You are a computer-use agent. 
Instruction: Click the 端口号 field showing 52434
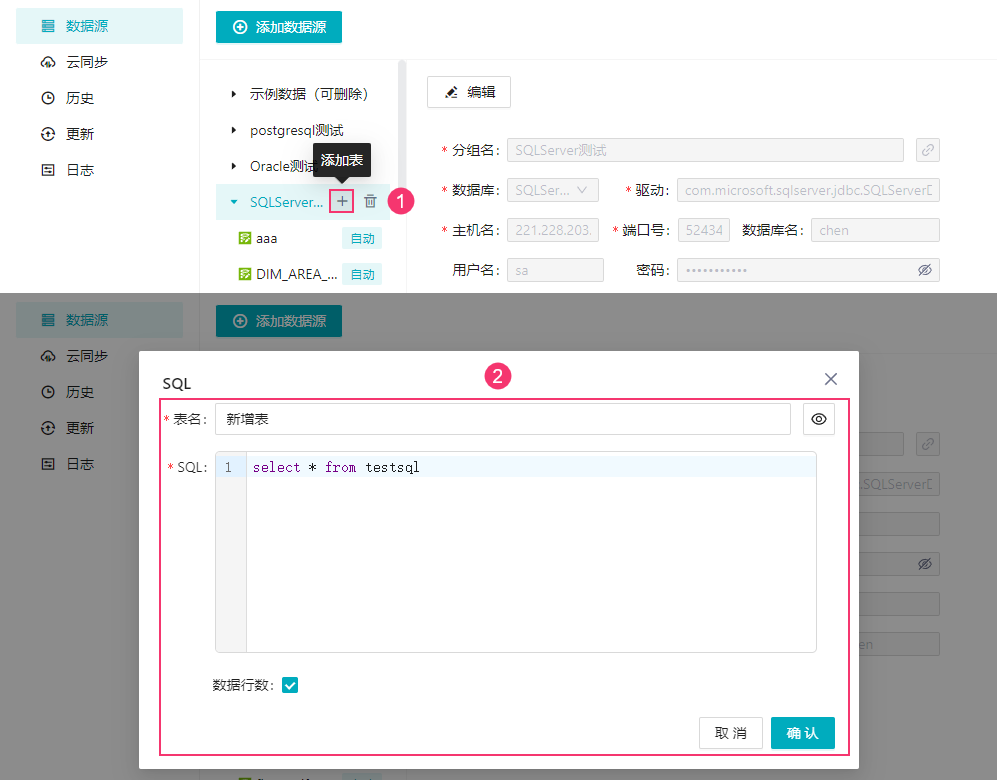pos(704,230)
